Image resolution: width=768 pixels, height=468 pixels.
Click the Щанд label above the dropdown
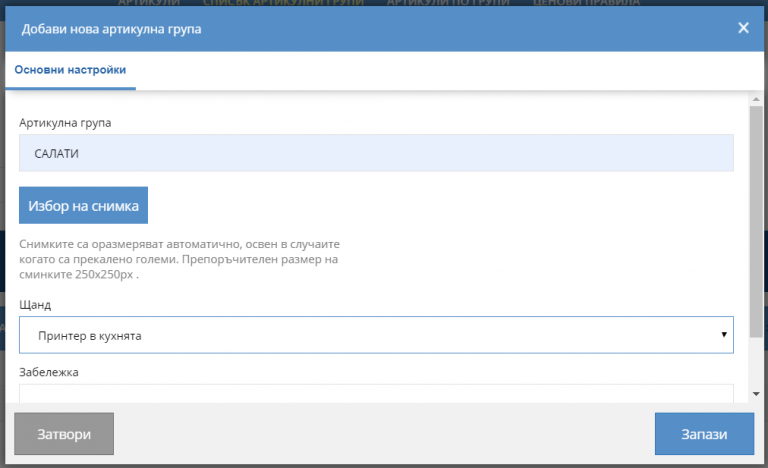click(35, 304)
